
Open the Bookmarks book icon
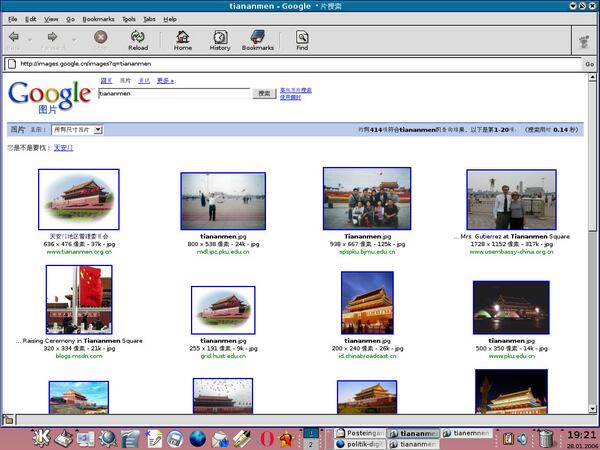click(x=258, y=37)
